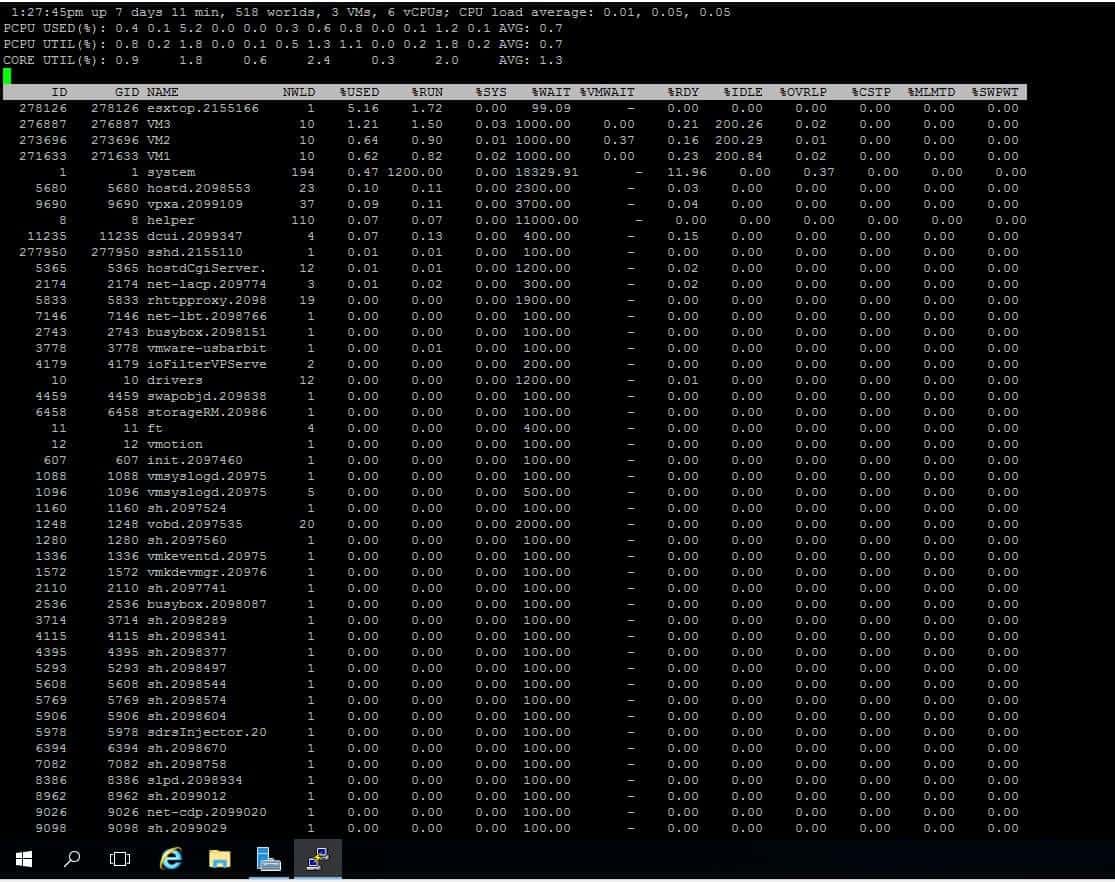Click the green terminal cursor block
This screenshot has height=882, width=1115.
pos(7,75)
